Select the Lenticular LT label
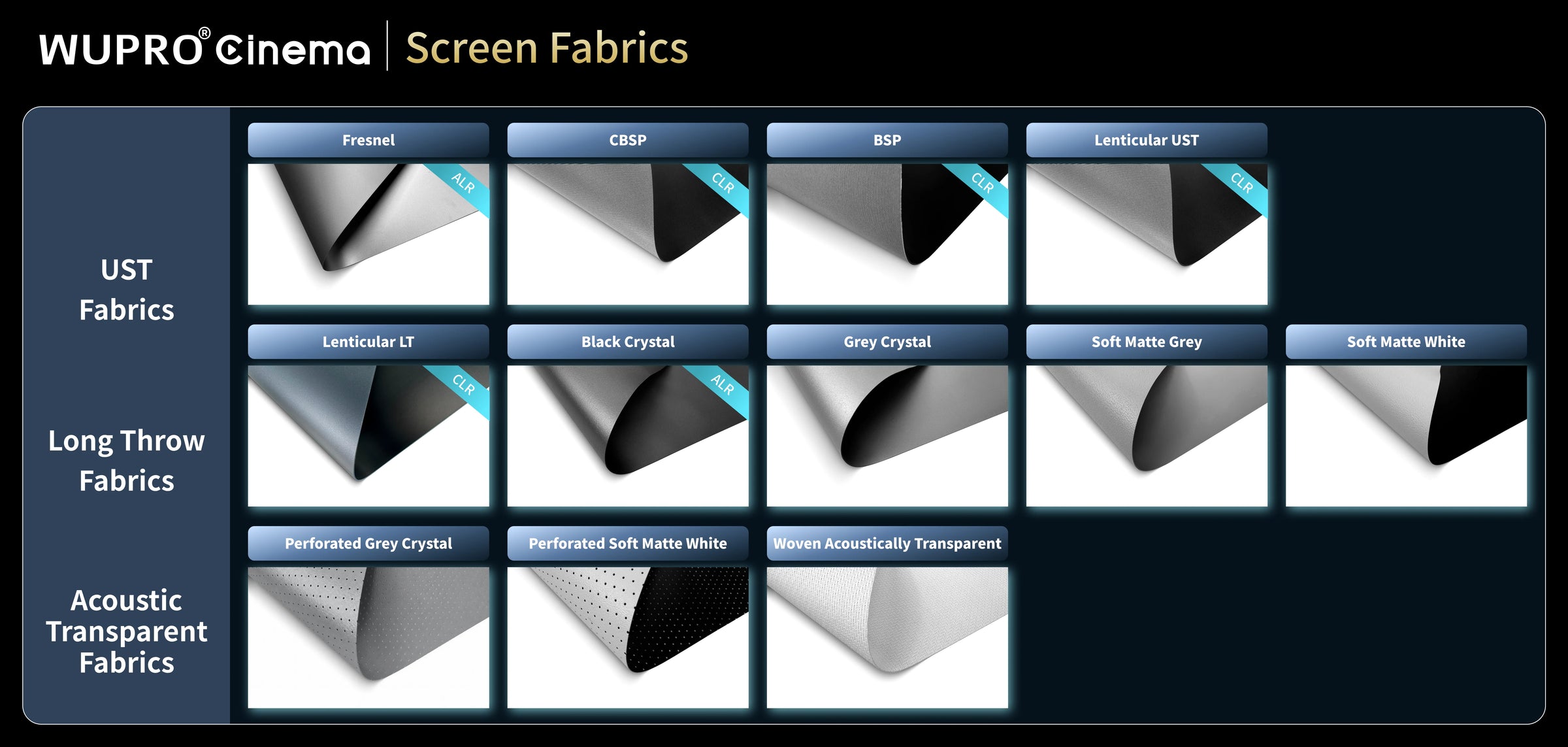This screenshot has width=1568, height=747. (368, 342)
